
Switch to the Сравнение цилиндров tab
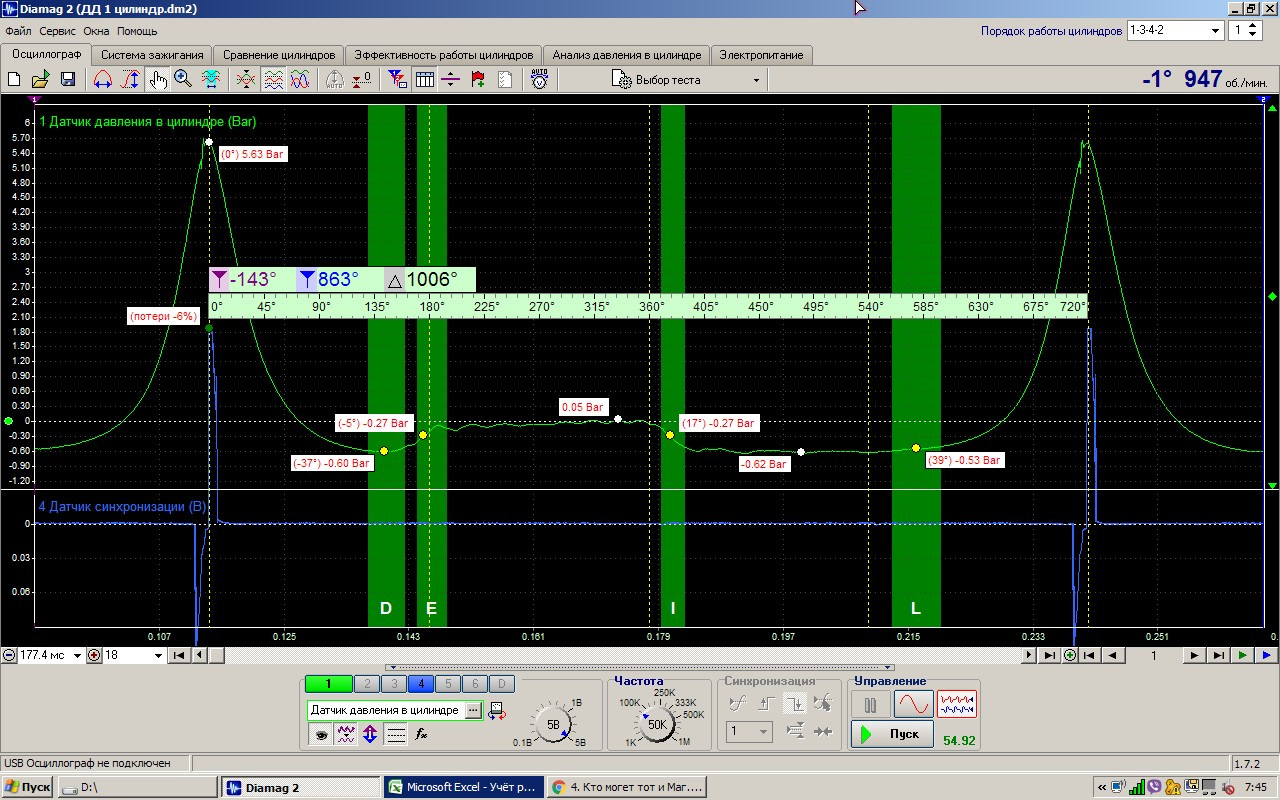[x=279, y=55]
